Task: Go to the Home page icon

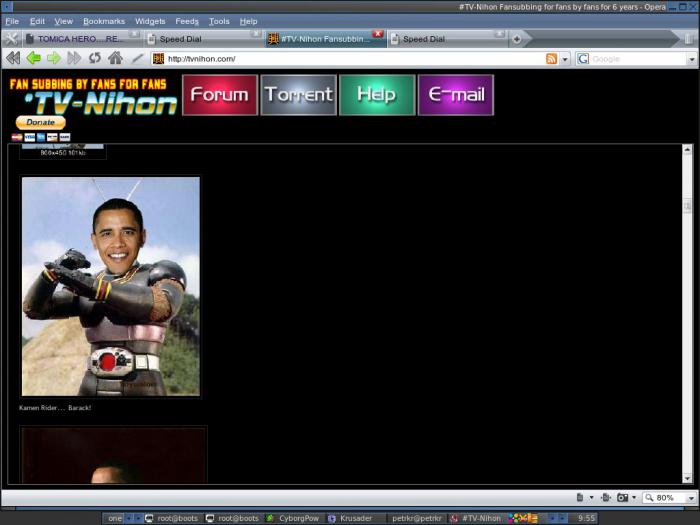Action: pyautogui.click(x=115, y=58)
